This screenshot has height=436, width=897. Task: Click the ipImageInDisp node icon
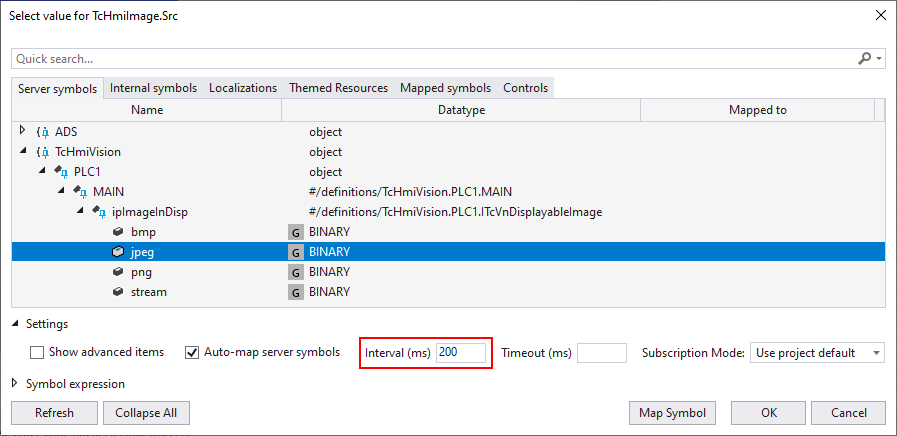click(99, 212)
